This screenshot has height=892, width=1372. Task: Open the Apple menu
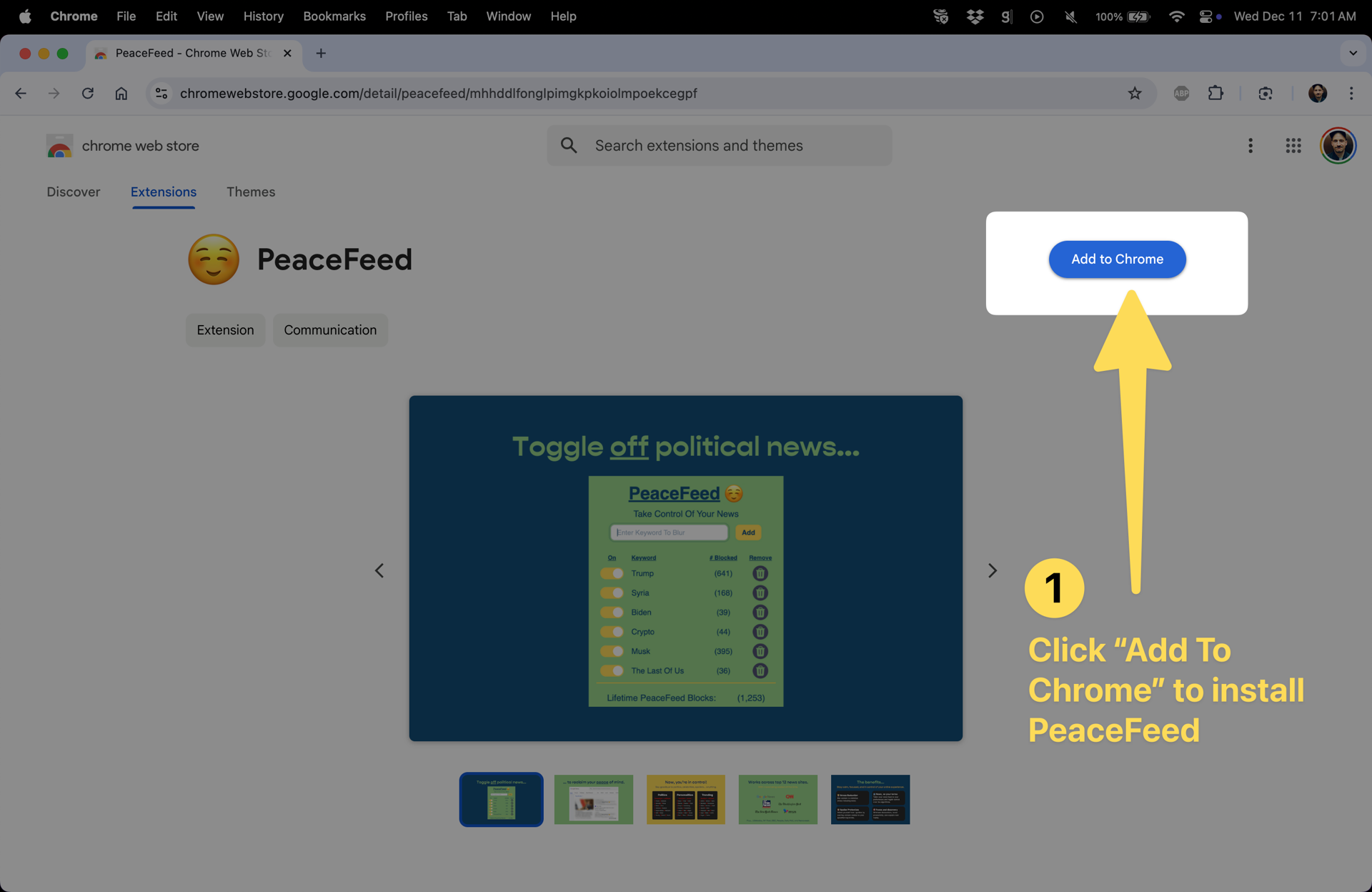(25, 16)
